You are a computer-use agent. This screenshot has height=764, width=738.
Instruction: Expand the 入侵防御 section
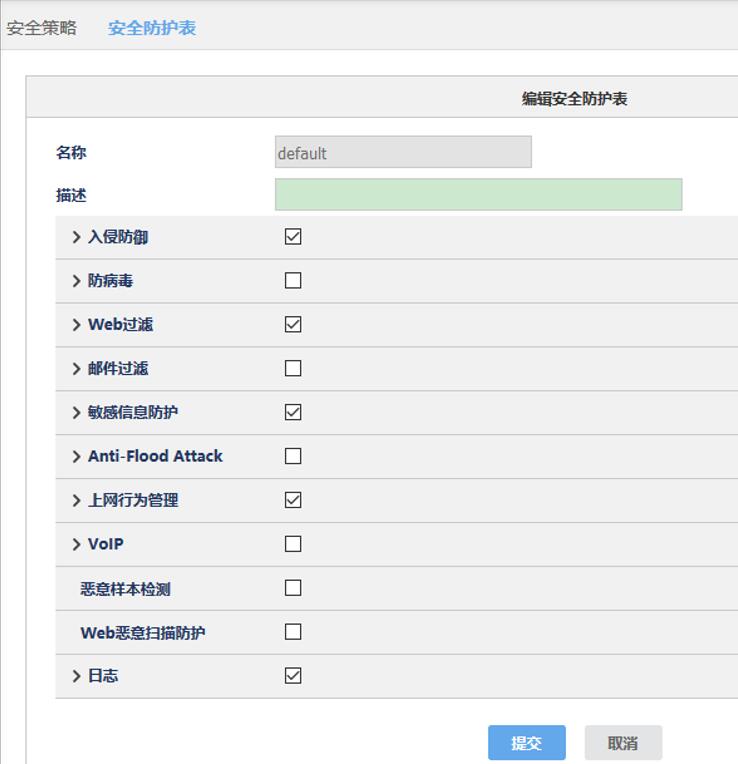pyautogui.click(x=76, y=237)
